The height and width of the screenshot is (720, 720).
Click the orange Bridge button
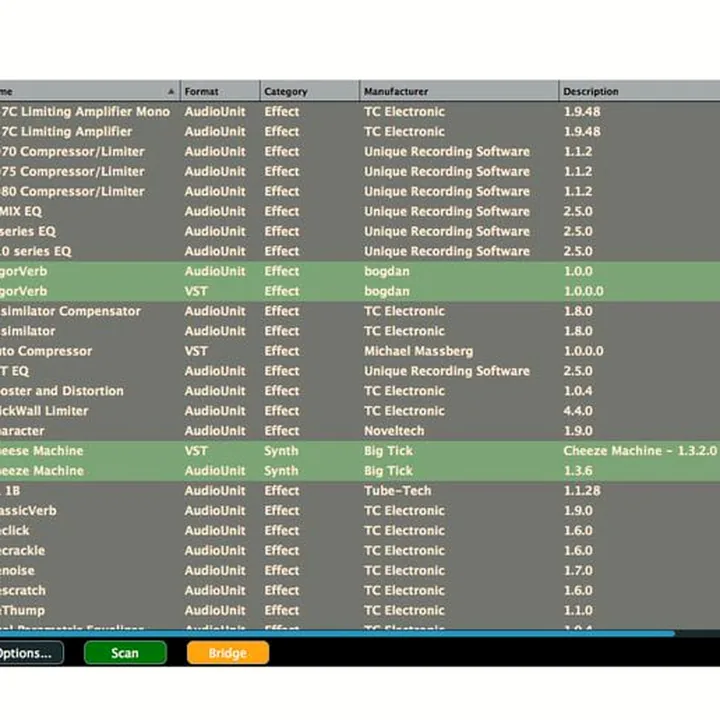tap(228, 652)
